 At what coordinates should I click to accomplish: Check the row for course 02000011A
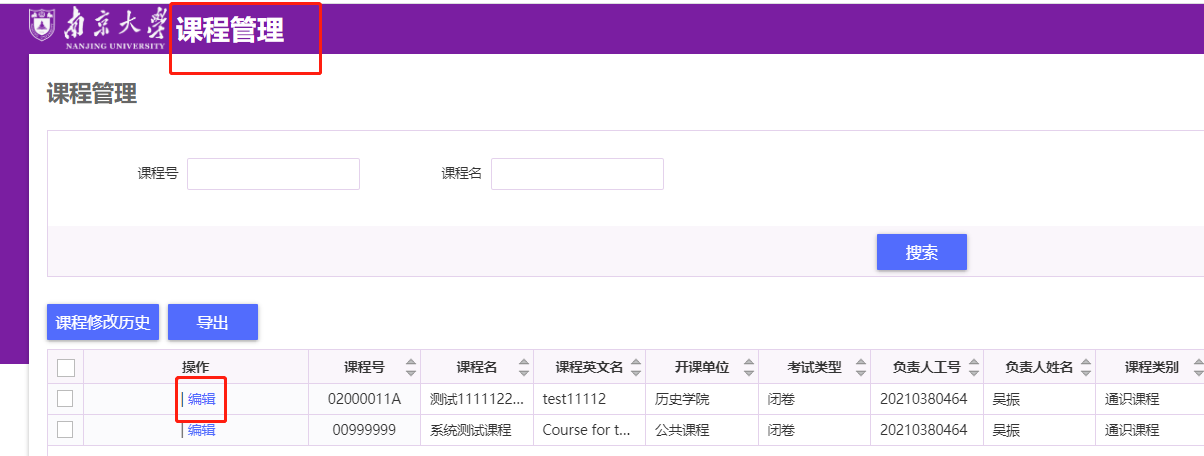(x=66, y=399)
